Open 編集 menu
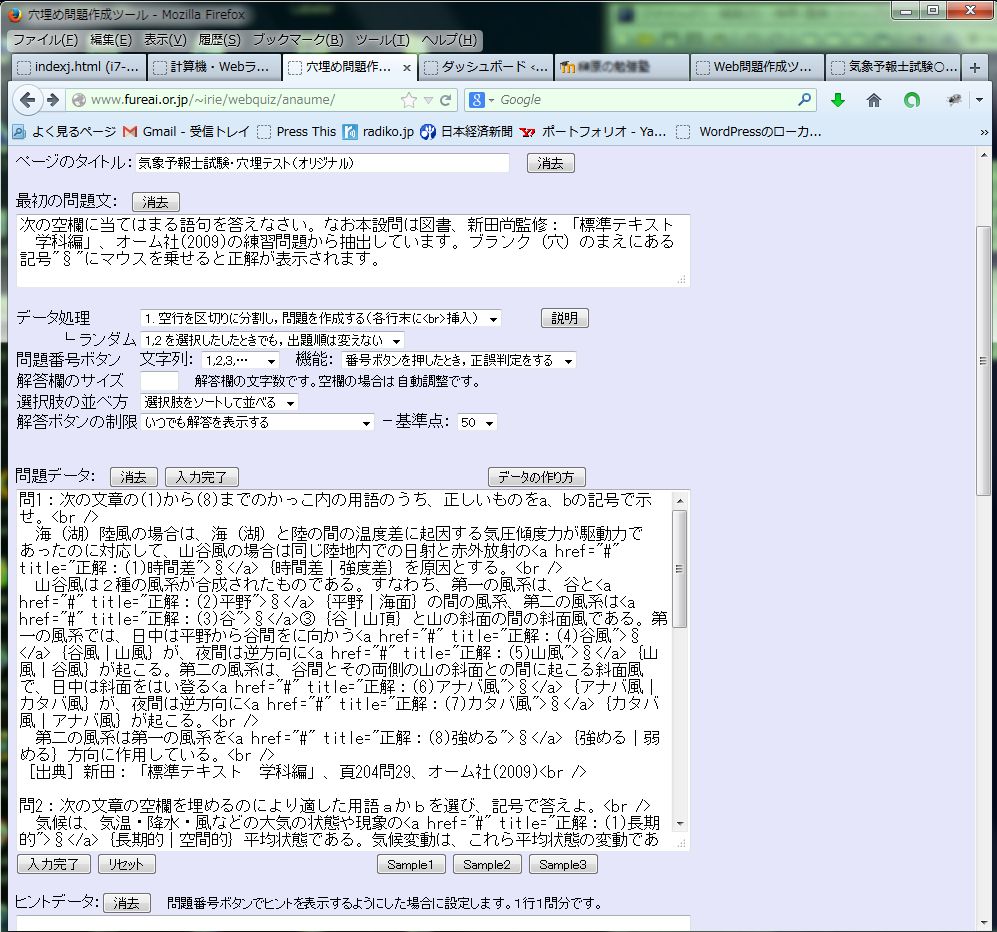The height and width of the screenshot is (932, 997). click(x=111, y=40)
